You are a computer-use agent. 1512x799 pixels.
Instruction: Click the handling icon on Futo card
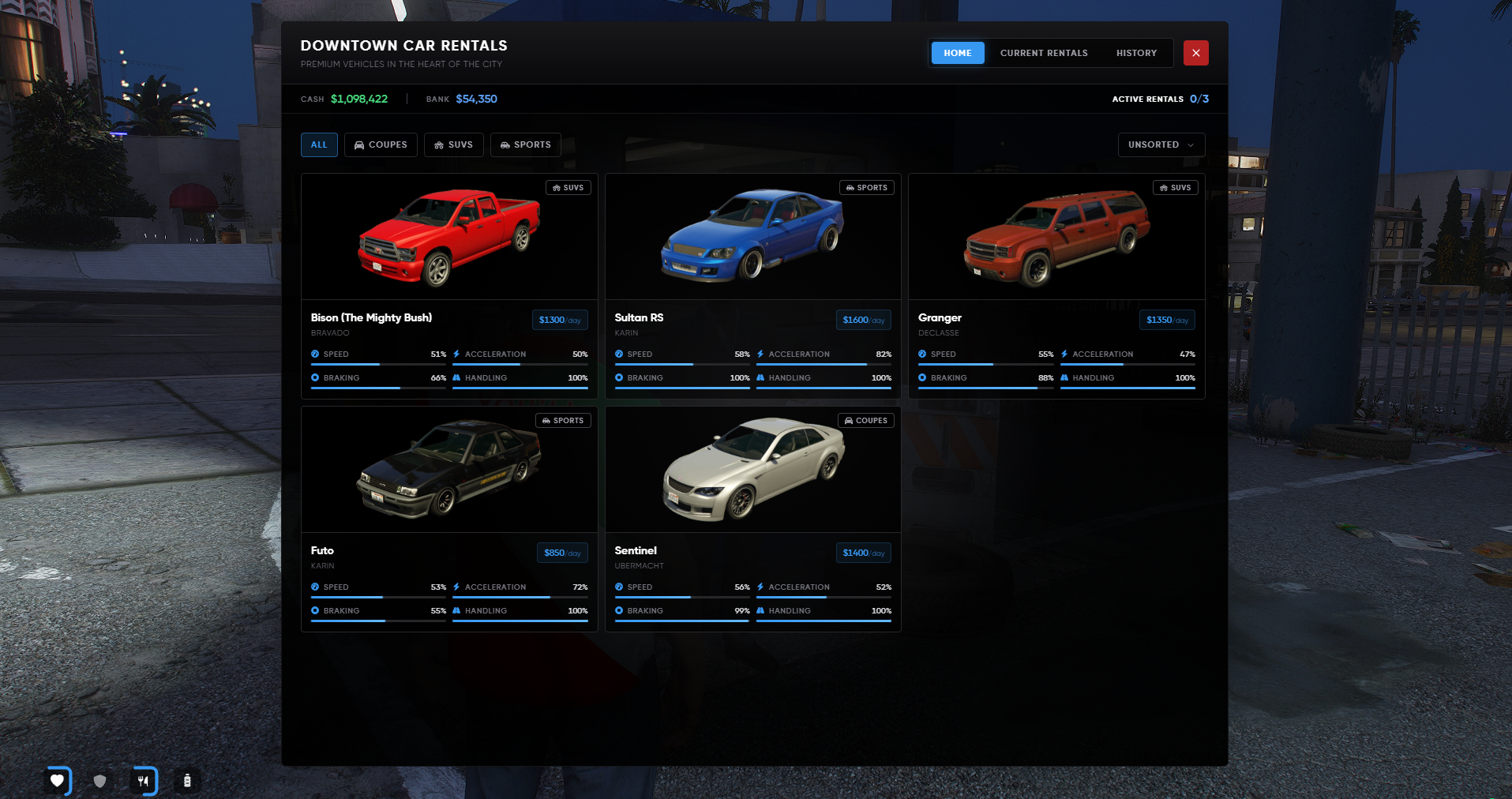click(x=456, y=610)
